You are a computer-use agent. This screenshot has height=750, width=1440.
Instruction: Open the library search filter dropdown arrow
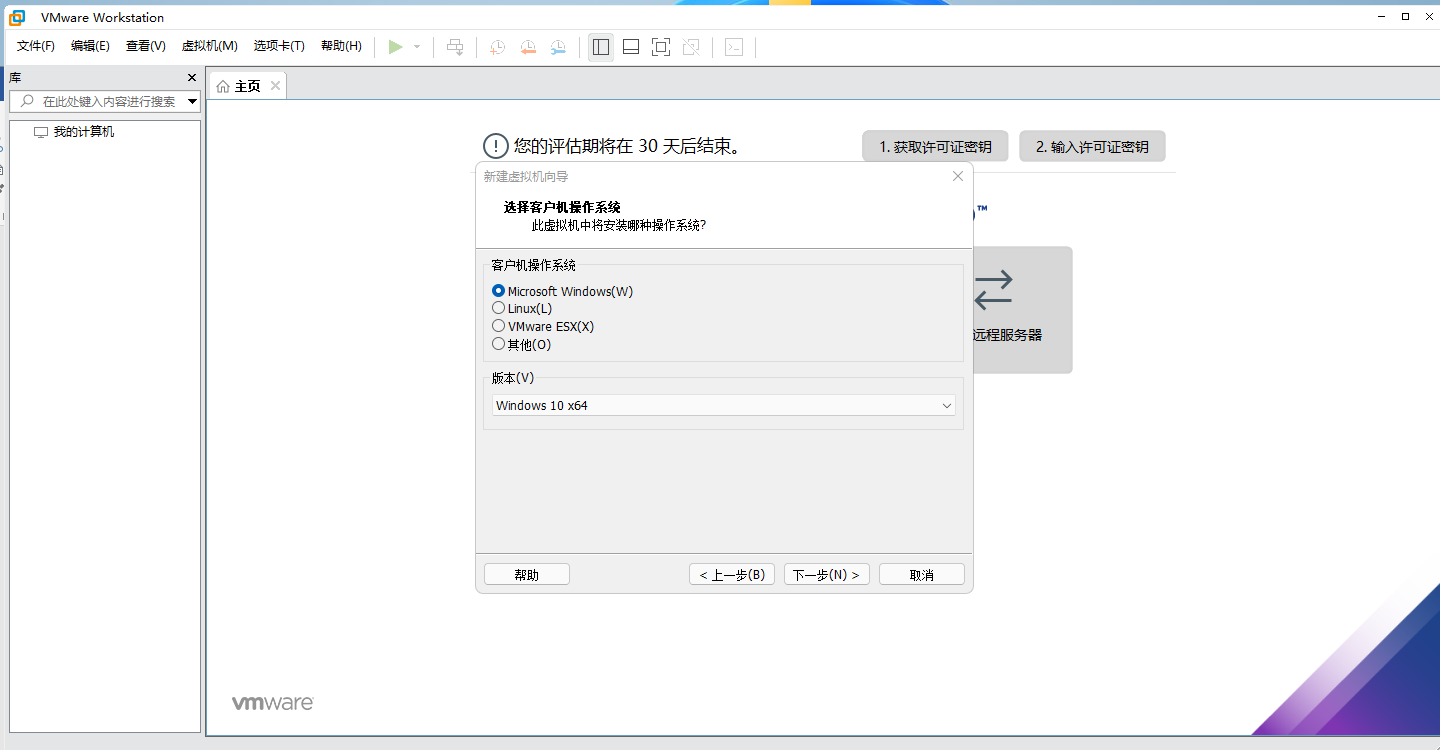tap(193, 102)
